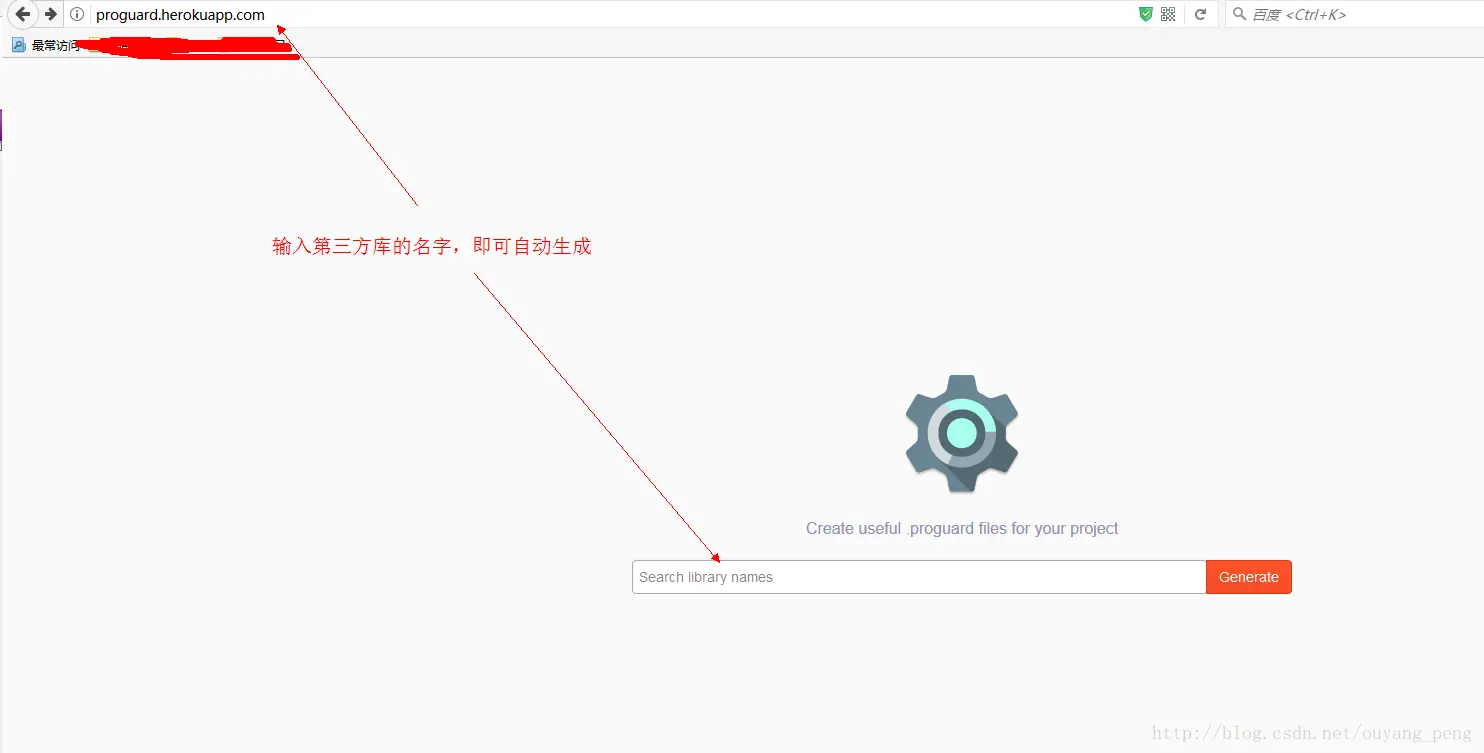Screen dimensions: 1484x753
Task: Click the forward navigation arrow
Action: (50, 14)
